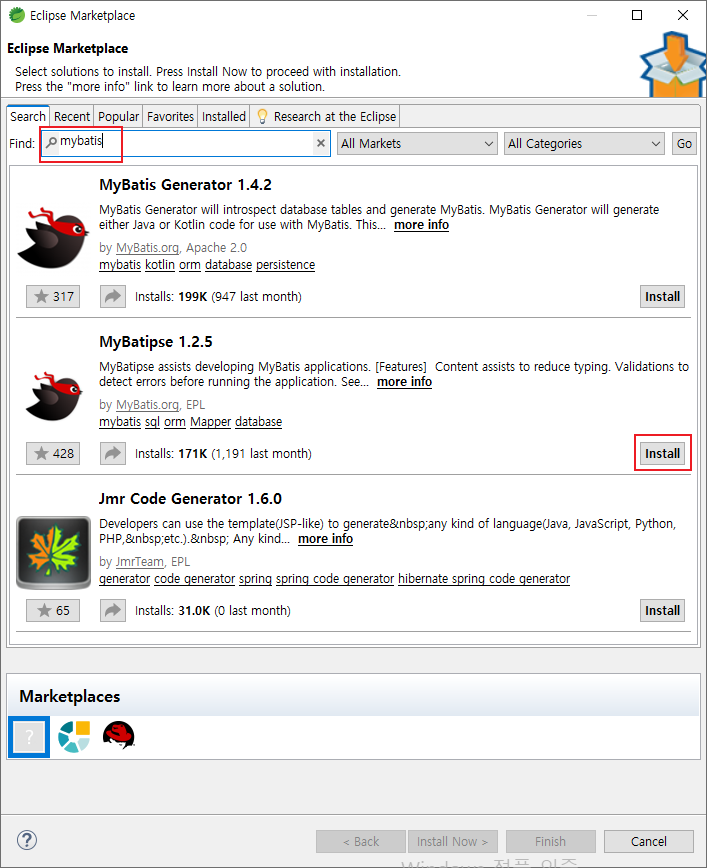Click the MyBatipse 1.2.5 title
707x868 pixels.
pyautogui.click(x=156, y=342)
